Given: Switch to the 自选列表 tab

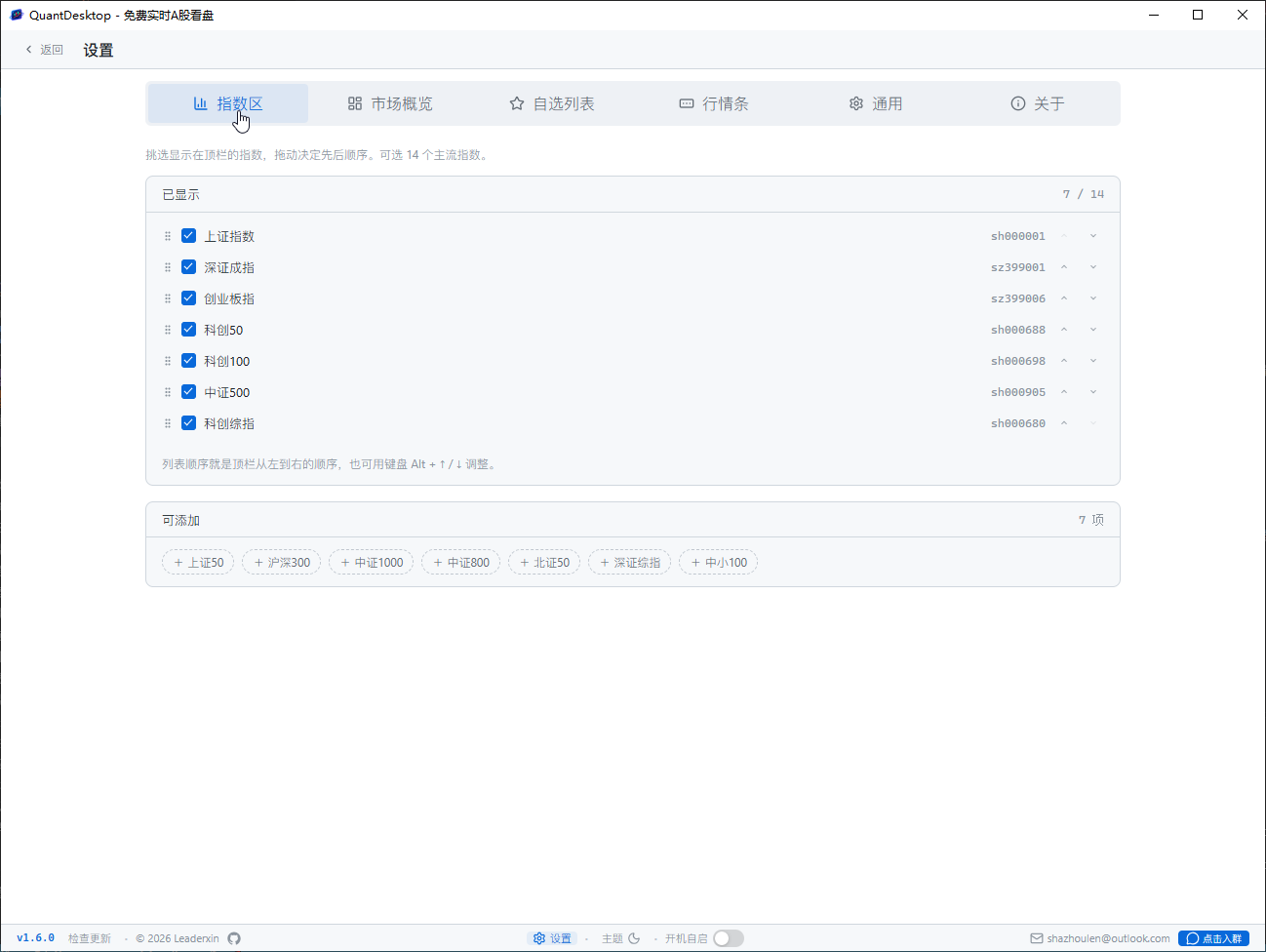Looking at the screenshot, I should [552, 103].
